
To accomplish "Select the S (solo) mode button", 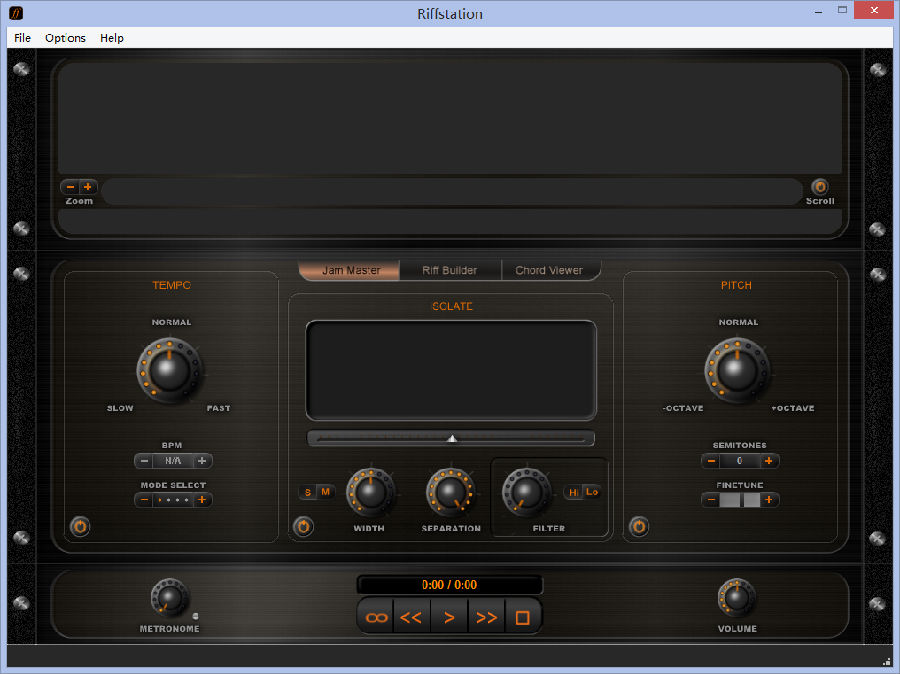I will click(308, 492).
